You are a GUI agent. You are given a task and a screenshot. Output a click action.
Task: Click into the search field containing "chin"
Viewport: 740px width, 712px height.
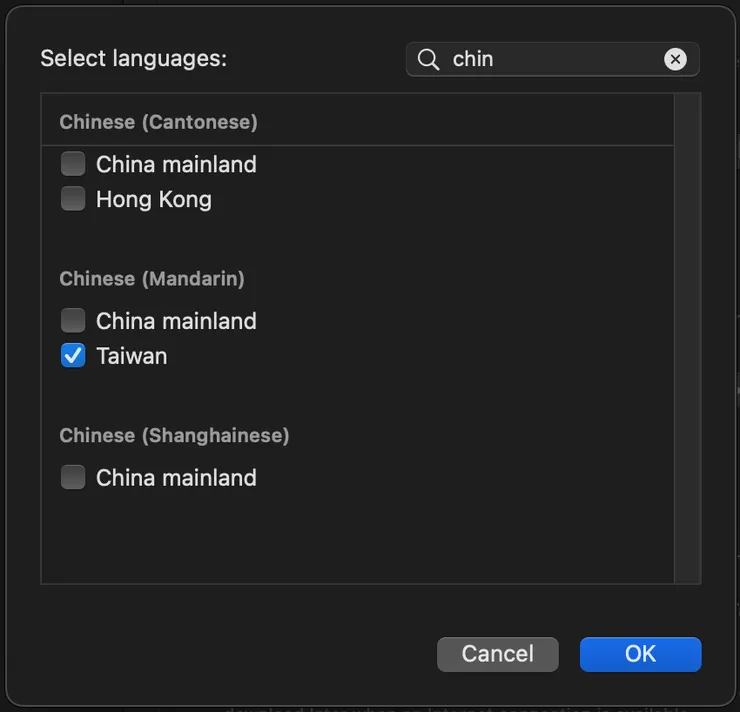(550, 59)
